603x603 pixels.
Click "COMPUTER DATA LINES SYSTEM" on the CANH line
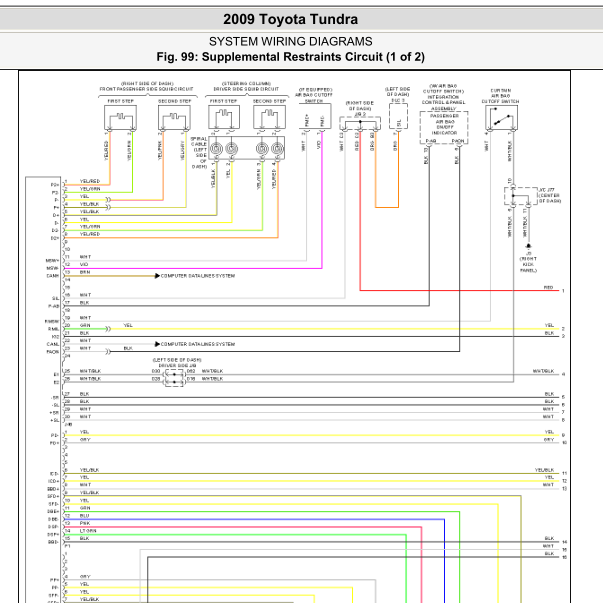click(x=198, y=276)
